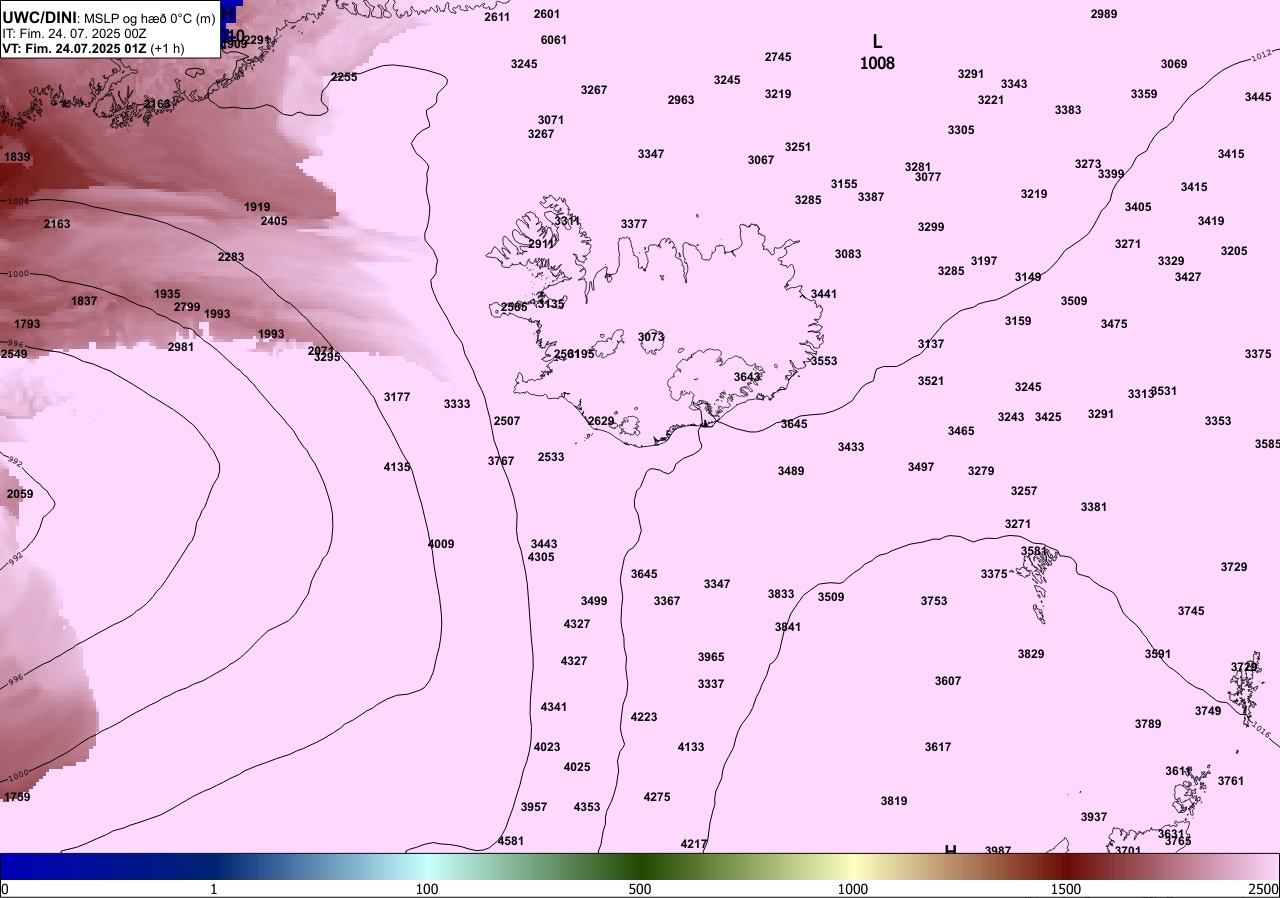
Task: Select the height value 4305
Action: [541, 557]
